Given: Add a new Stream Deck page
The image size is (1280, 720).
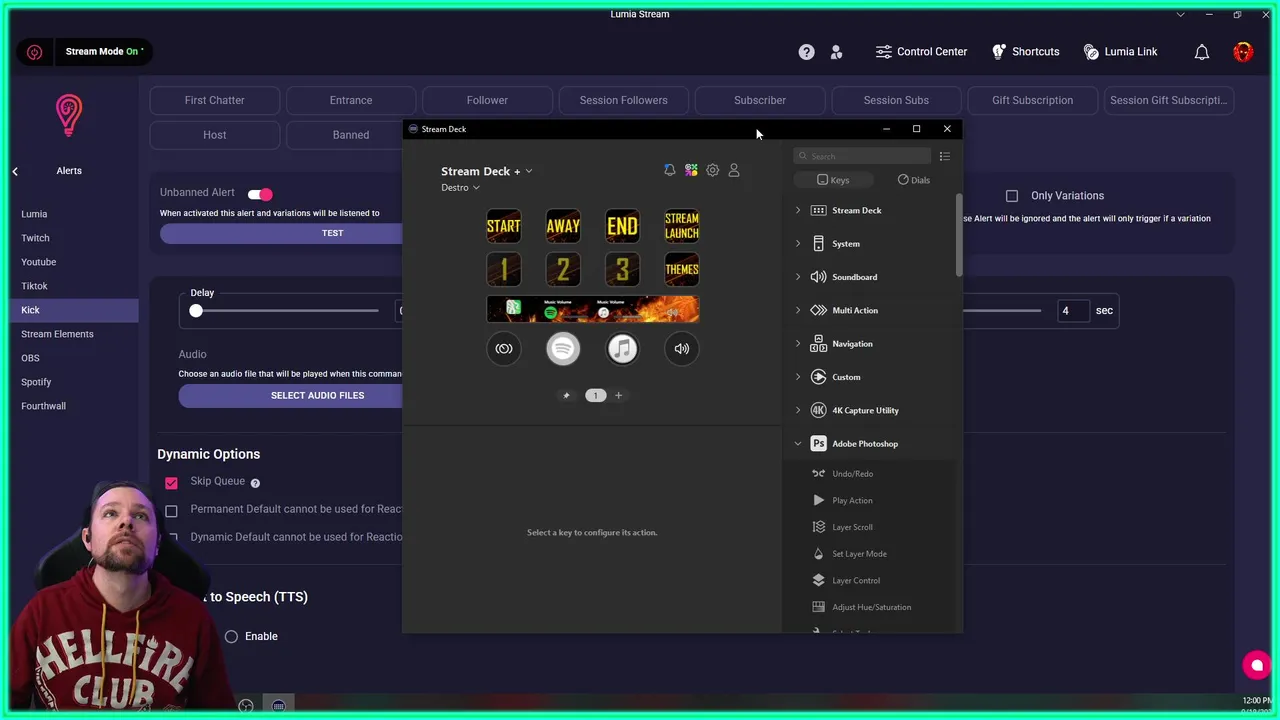Looking at the screenshot, I should click(618, 396).
